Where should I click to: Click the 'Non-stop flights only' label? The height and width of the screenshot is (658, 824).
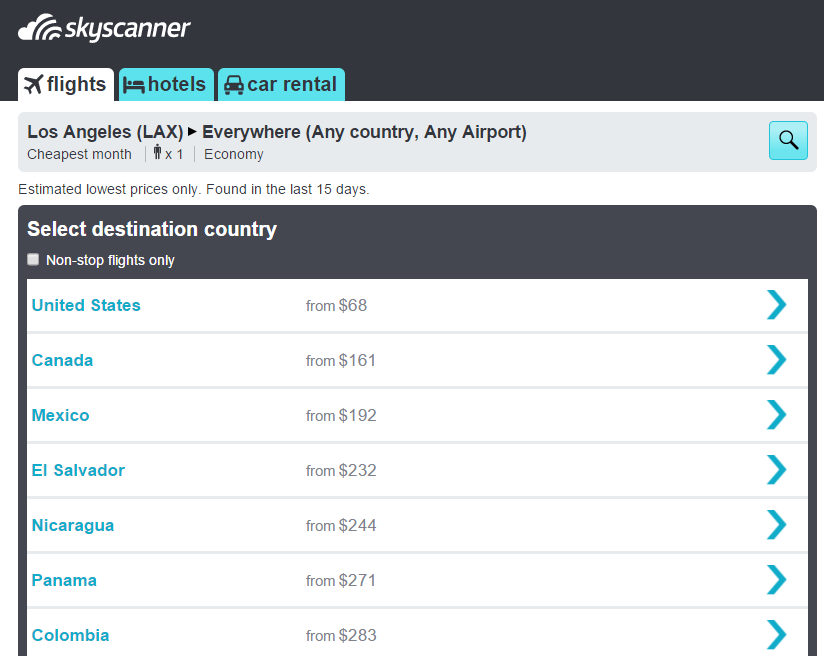tap(110, 260)
